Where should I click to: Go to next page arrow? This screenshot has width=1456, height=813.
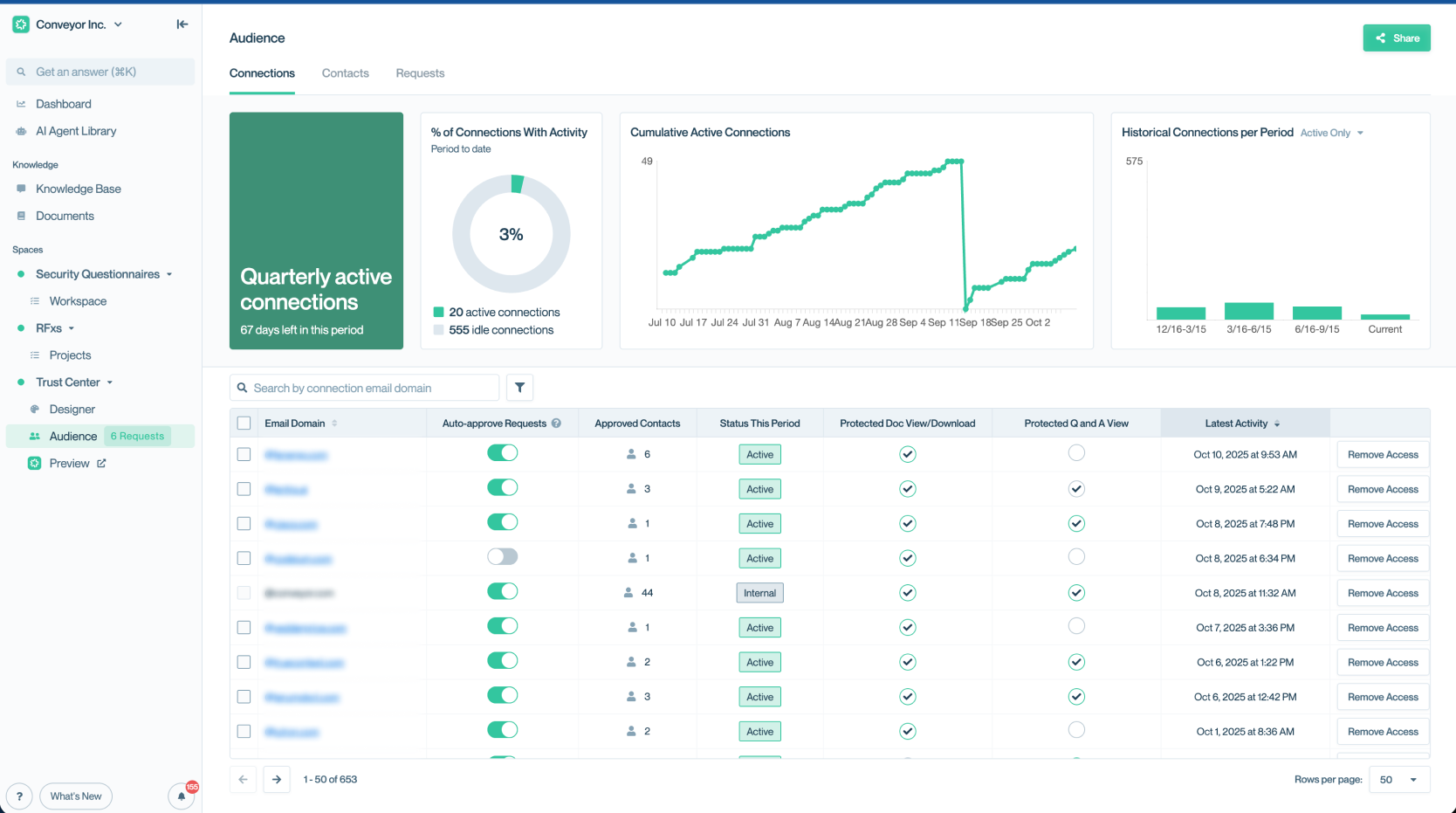(277, 779)
